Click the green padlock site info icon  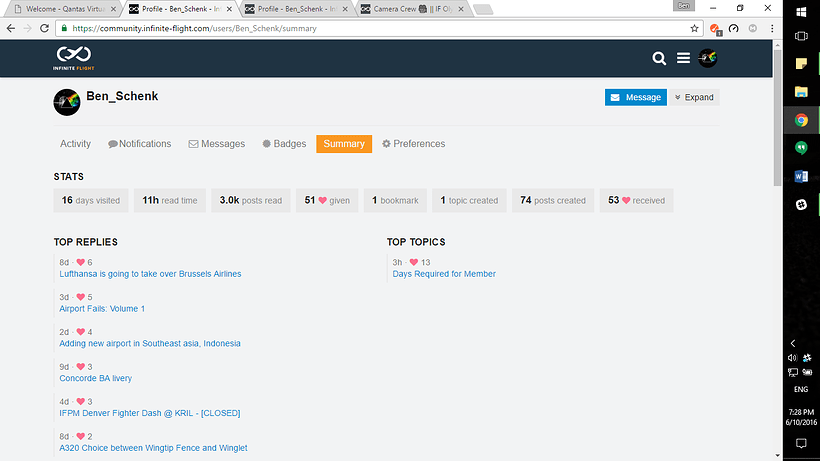64,28
